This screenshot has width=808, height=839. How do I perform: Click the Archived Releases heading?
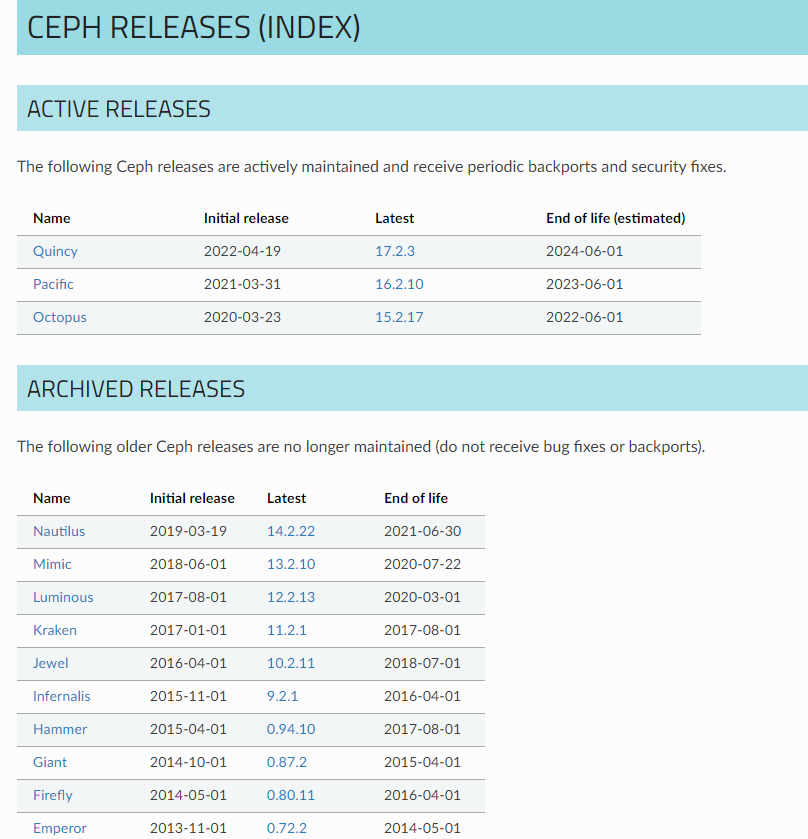[x=136, y=389]
